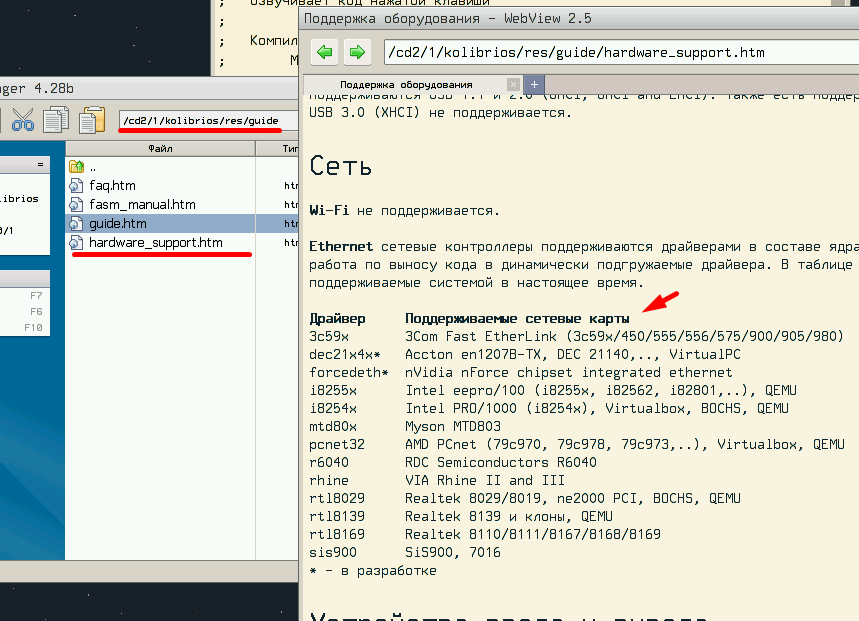Select hardware_support.htm in the file list
Screen dimensions: 859x621
click(155, 243)
